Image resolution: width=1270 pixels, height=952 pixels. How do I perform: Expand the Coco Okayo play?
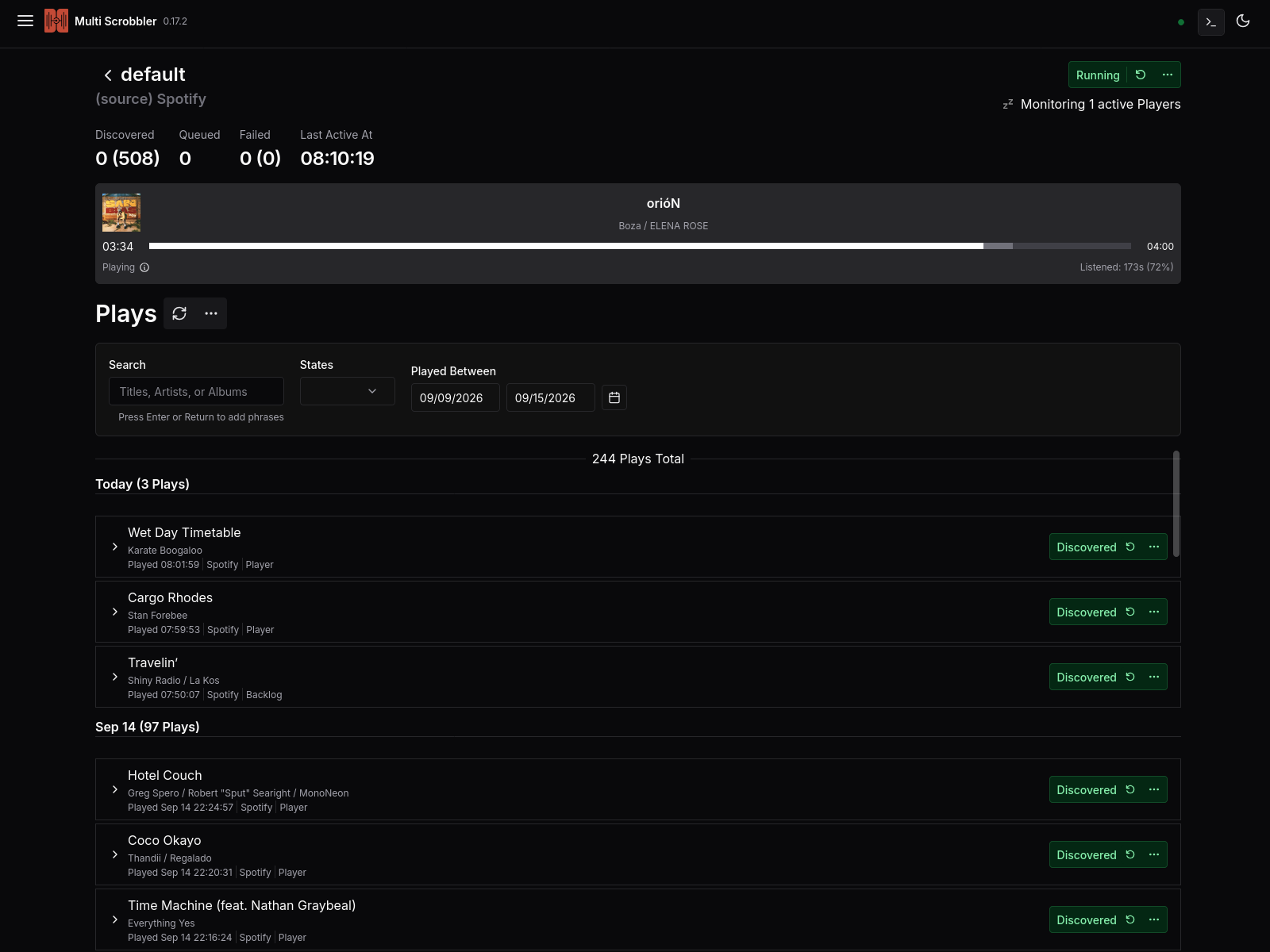(x=115, y=854)
